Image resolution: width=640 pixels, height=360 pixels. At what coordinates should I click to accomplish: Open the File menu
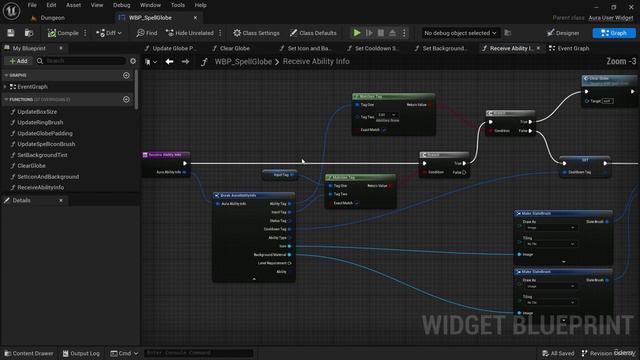(32, 5)
